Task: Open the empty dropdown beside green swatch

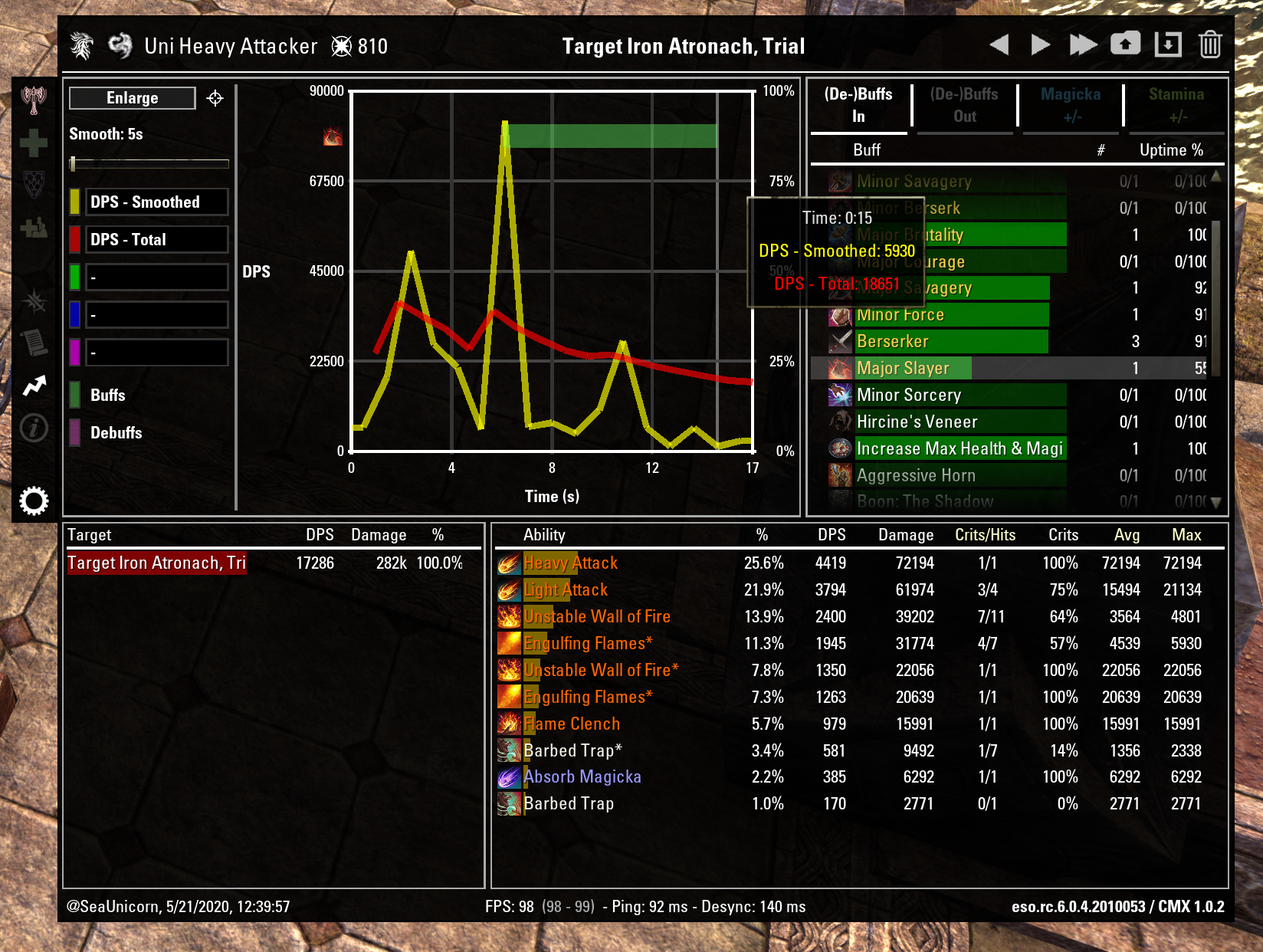Action: (157, 277)
